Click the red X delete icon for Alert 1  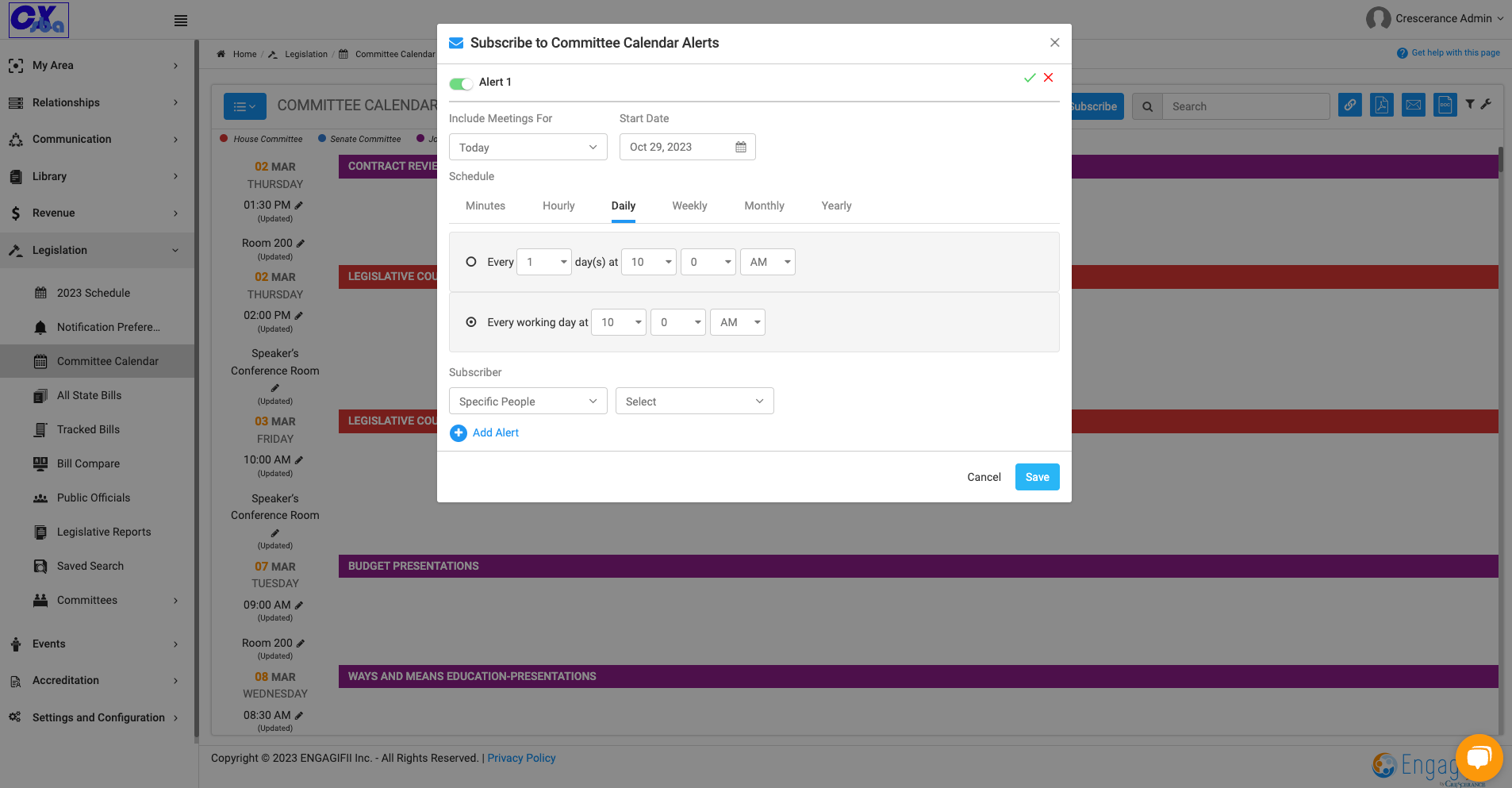1049,78
